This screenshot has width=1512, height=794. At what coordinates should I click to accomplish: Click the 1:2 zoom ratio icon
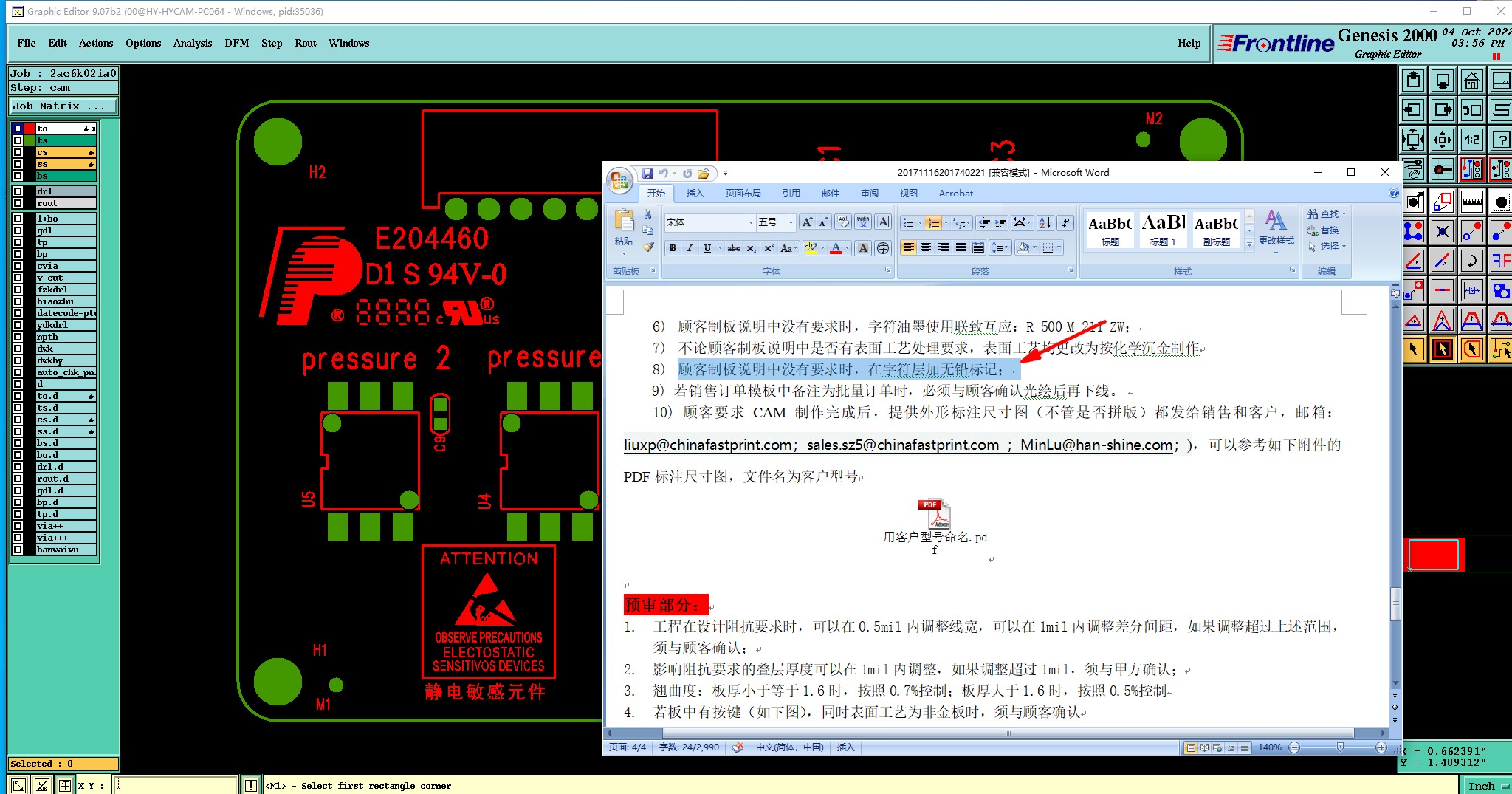(x=1471, y=140)
